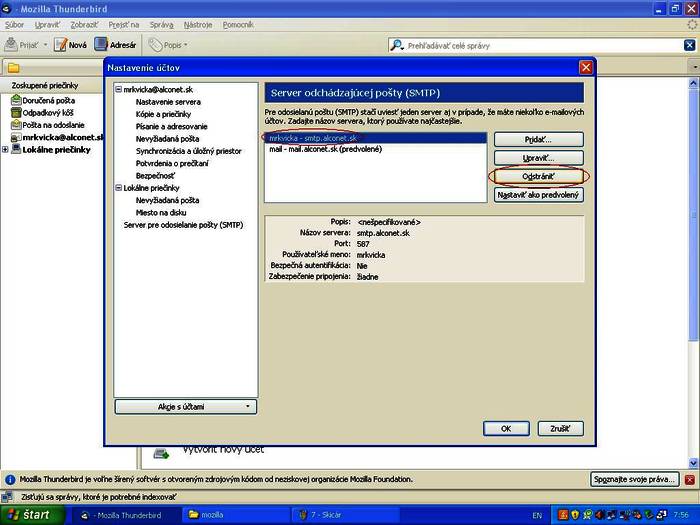700x525 pixels.
Task: Select Bezpečnosť in account tree
Action: pos(155,176)
